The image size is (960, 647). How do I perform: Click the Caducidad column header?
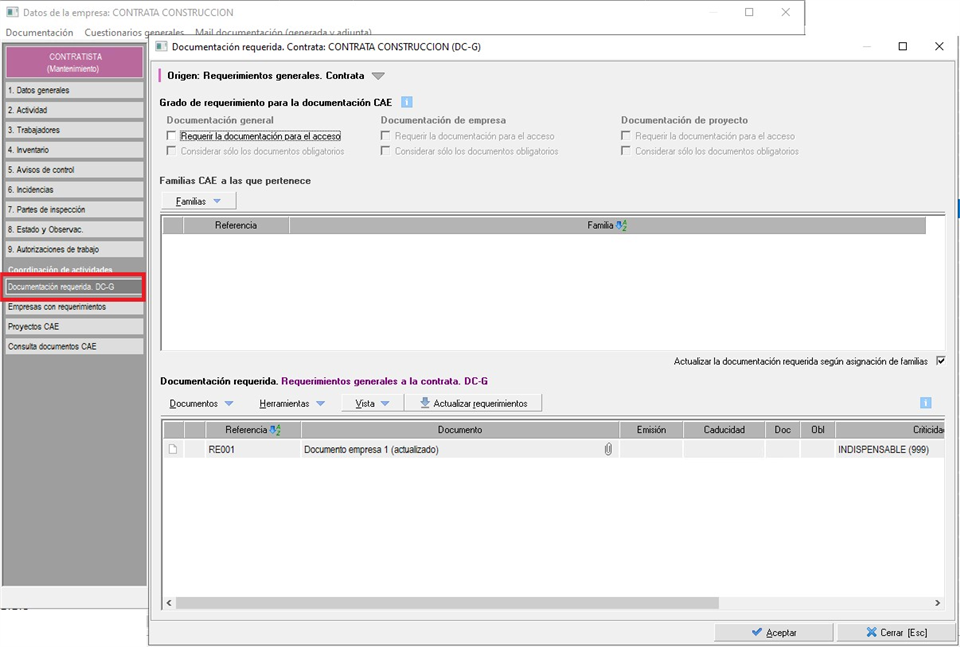724,430
